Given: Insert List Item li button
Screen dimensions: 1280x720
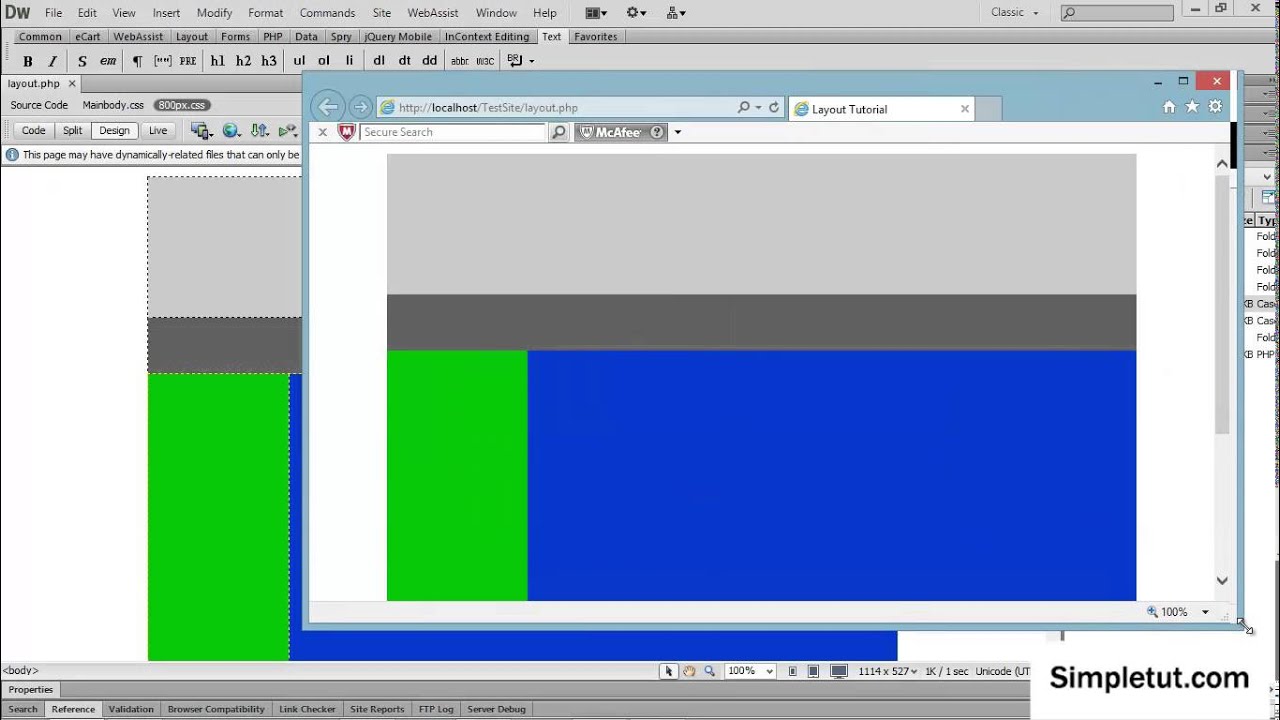Looking at the screenshot, I should coord(349,61).
